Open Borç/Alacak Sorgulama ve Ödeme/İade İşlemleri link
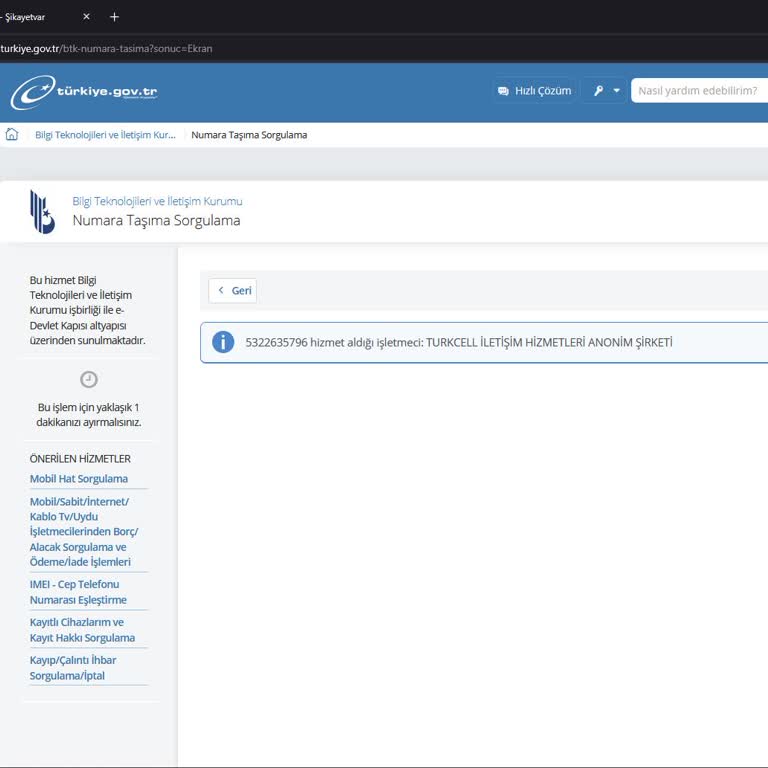 point(84,532)
